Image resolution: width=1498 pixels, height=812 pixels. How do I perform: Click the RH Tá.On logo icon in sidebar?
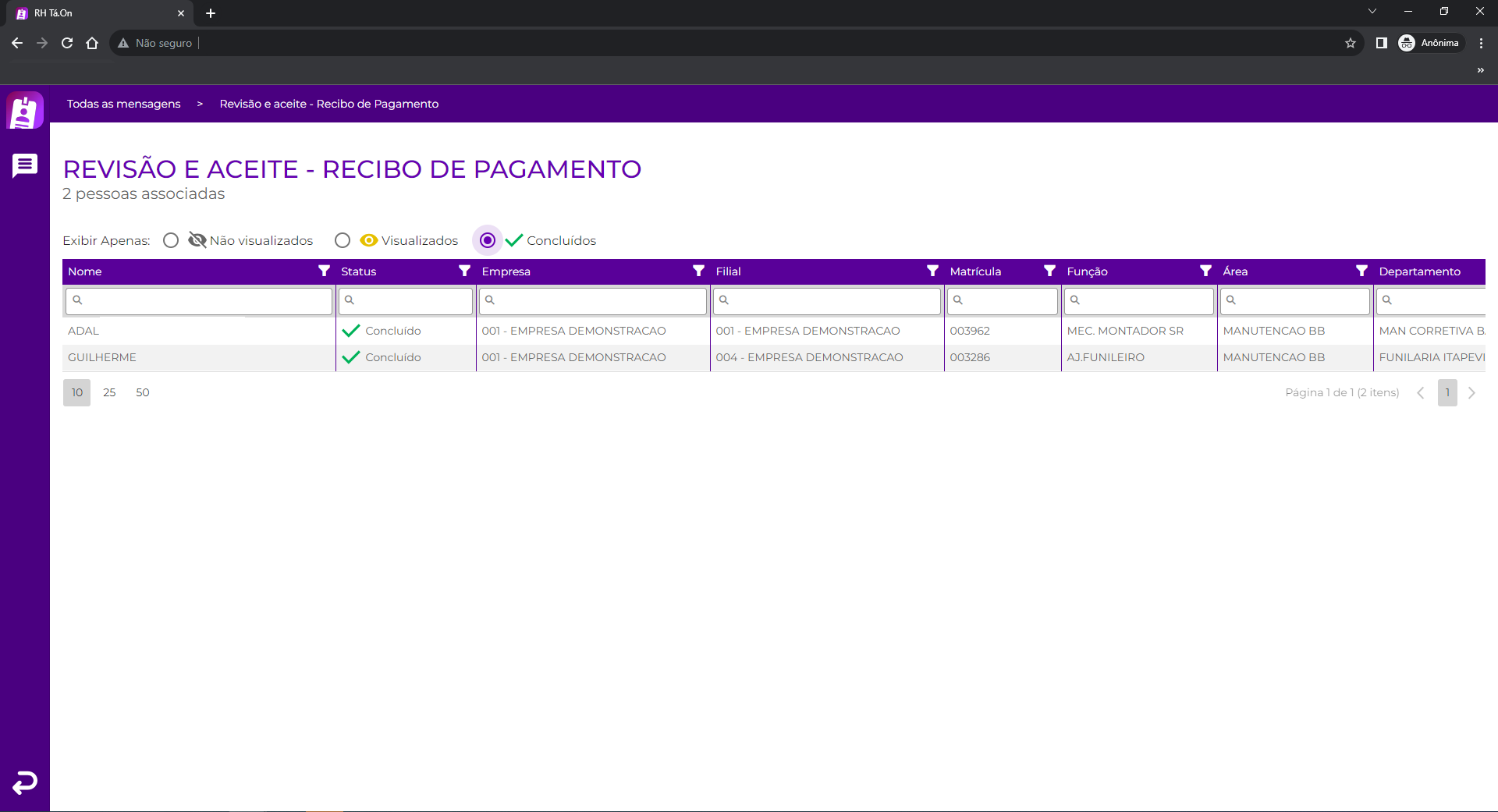pos(24,112)
